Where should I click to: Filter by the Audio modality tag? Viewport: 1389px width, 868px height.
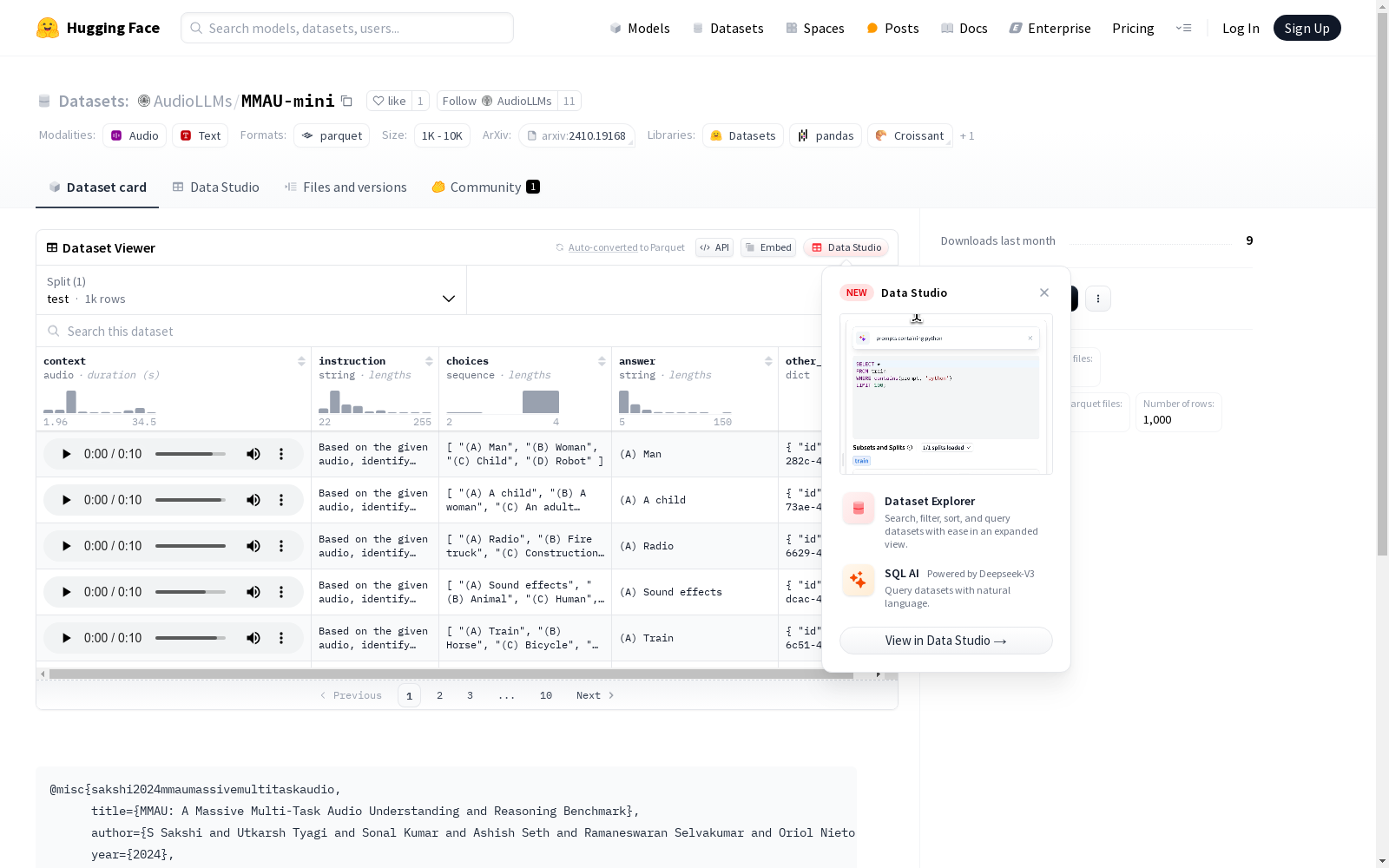[135, 135]
